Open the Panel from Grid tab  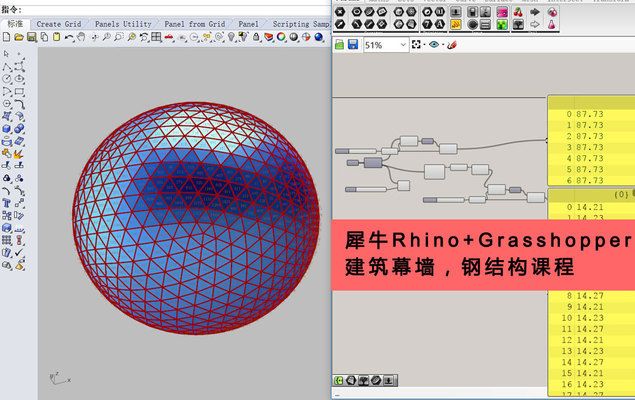[194, 23]
